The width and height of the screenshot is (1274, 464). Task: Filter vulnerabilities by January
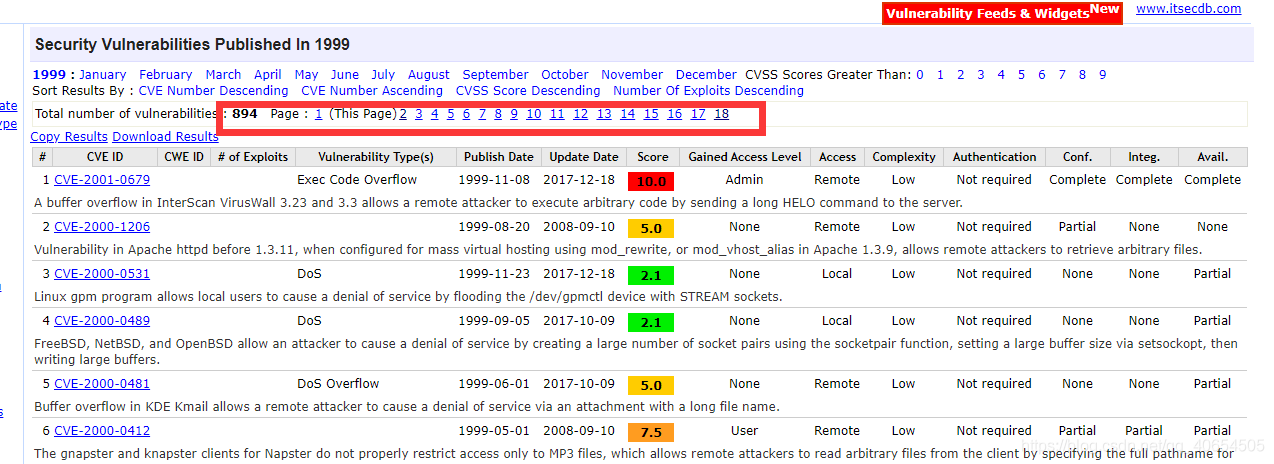[x=103, y=75]
